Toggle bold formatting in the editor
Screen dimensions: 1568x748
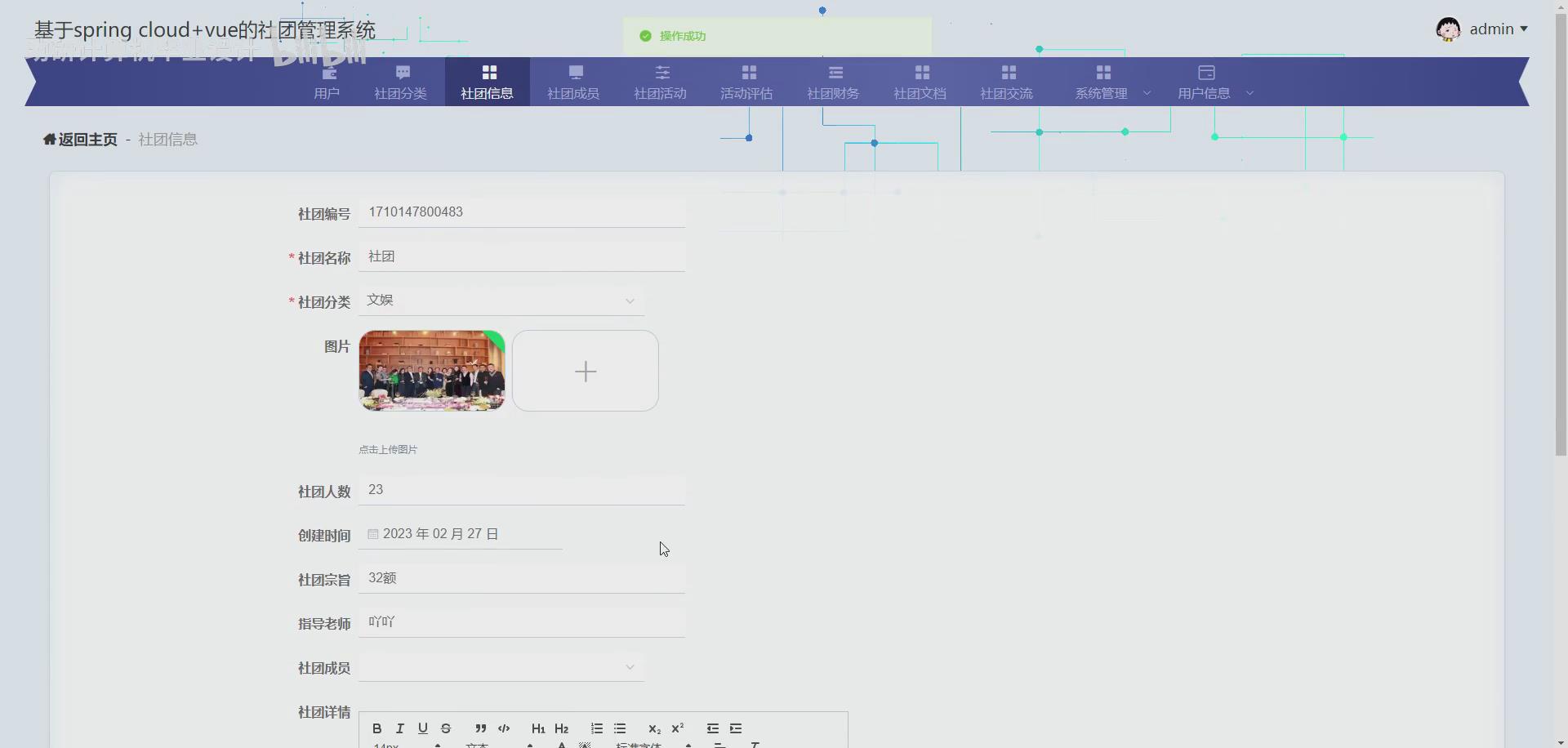tap(376, 728)
